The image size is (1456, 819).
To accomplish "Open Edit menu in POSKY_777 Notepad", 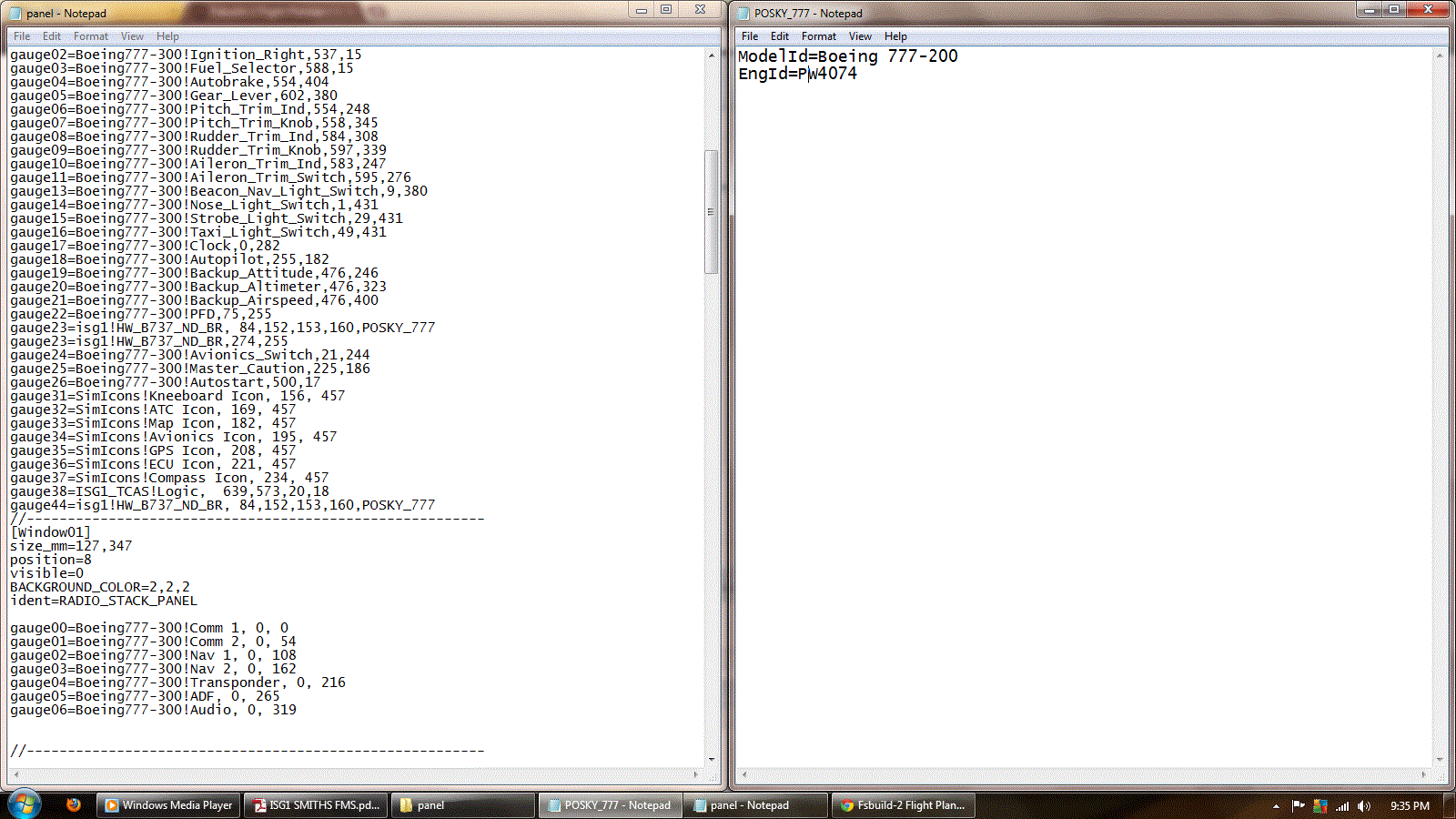I will [x=780, y=36].
